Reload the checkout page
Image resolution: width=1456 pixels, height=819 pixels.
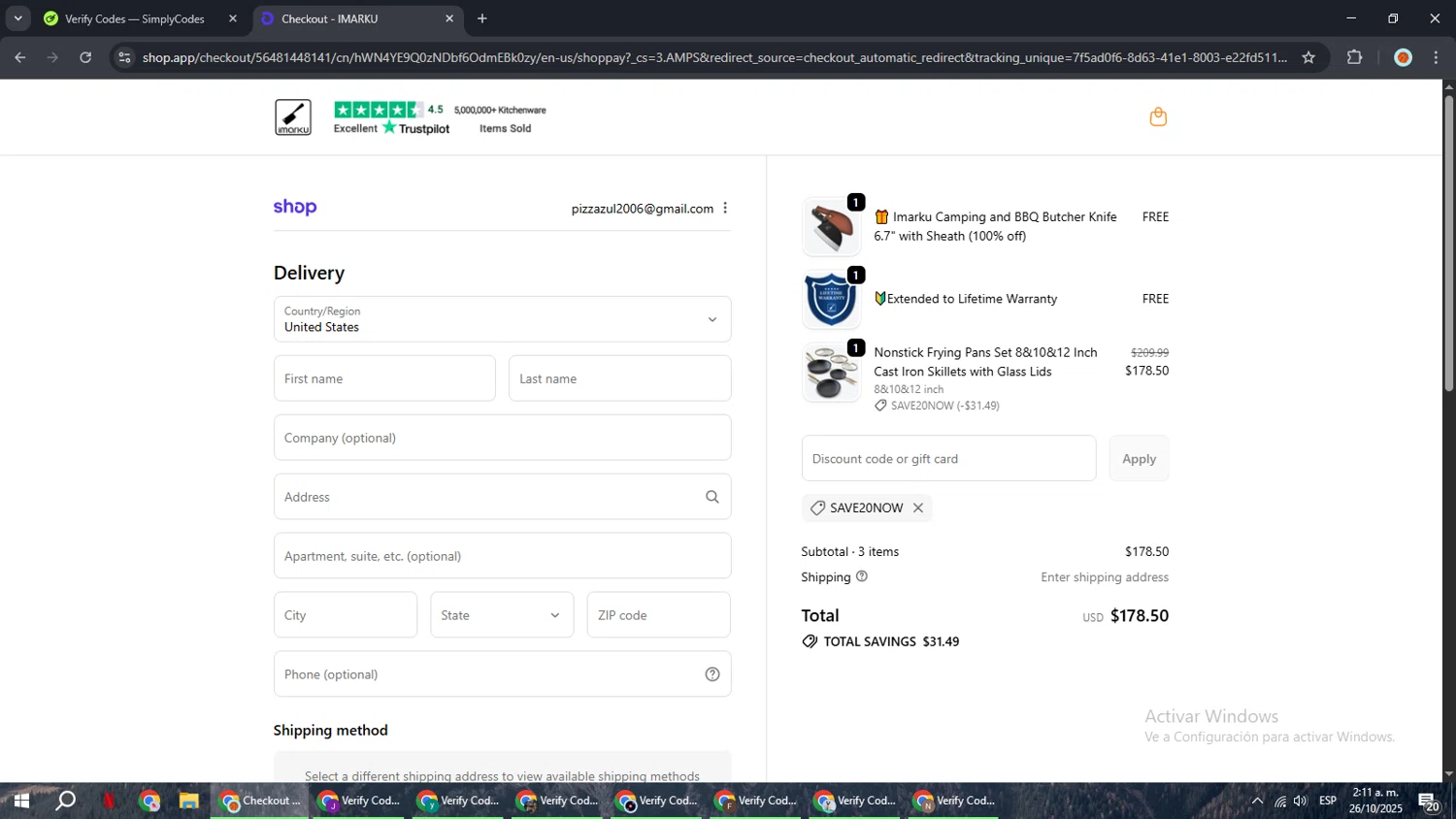85,57
